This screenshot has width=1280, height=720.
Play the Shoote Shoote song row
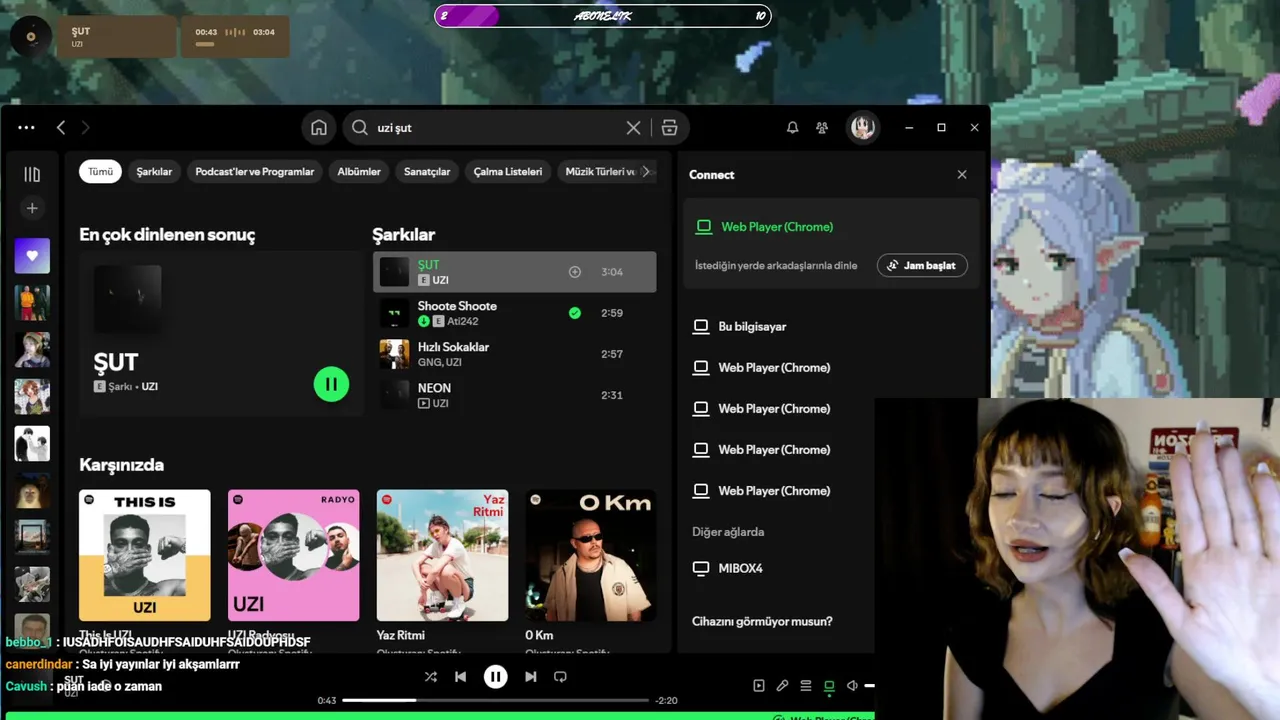(515, 313)
